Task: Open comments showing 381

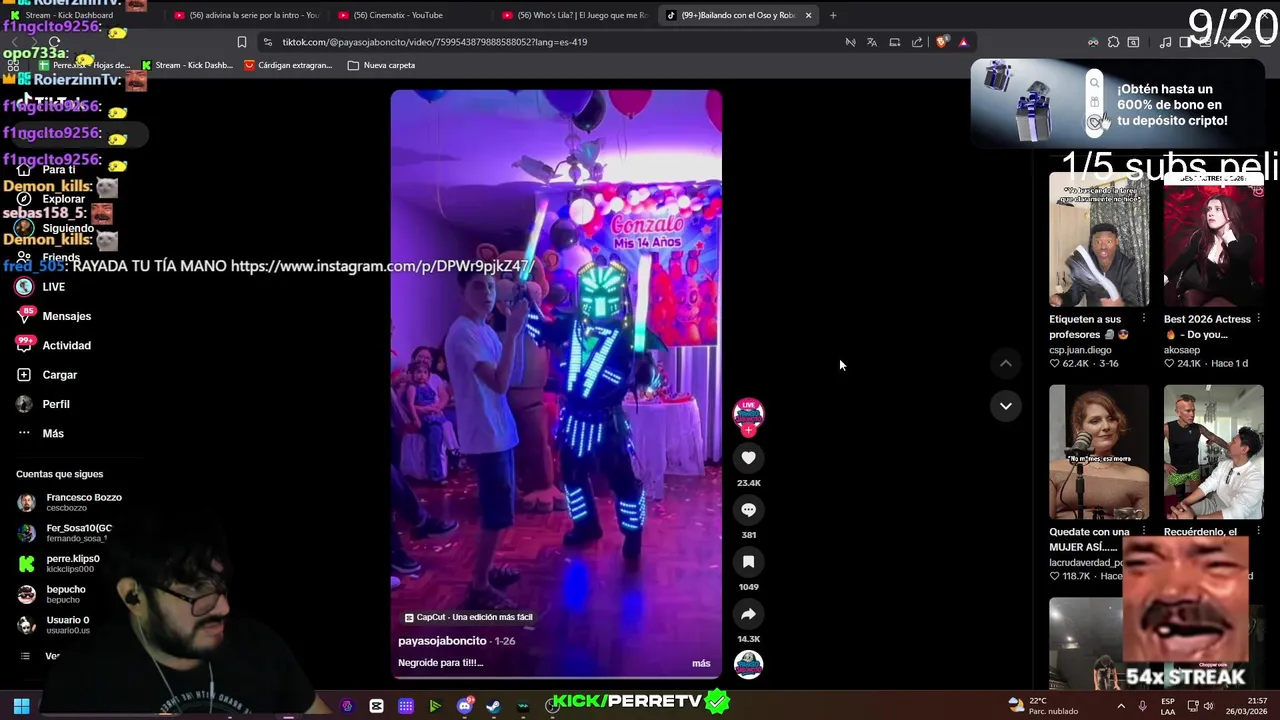Action: coord(748,510)
